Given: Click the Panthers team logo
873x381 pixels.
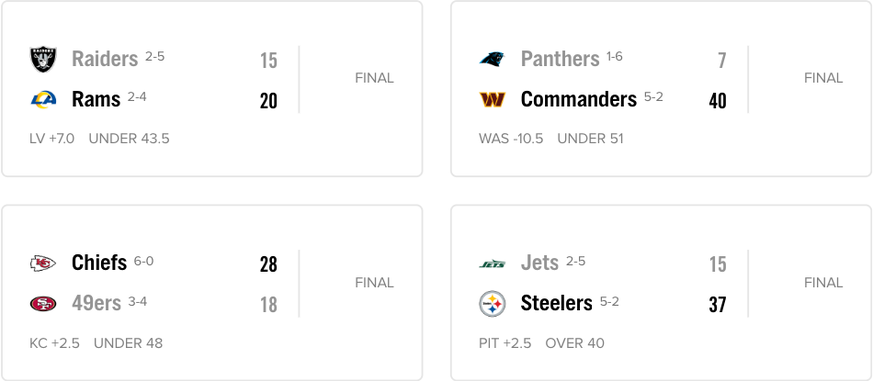Looking at the screenshot, I should click(x=492, y=59).
